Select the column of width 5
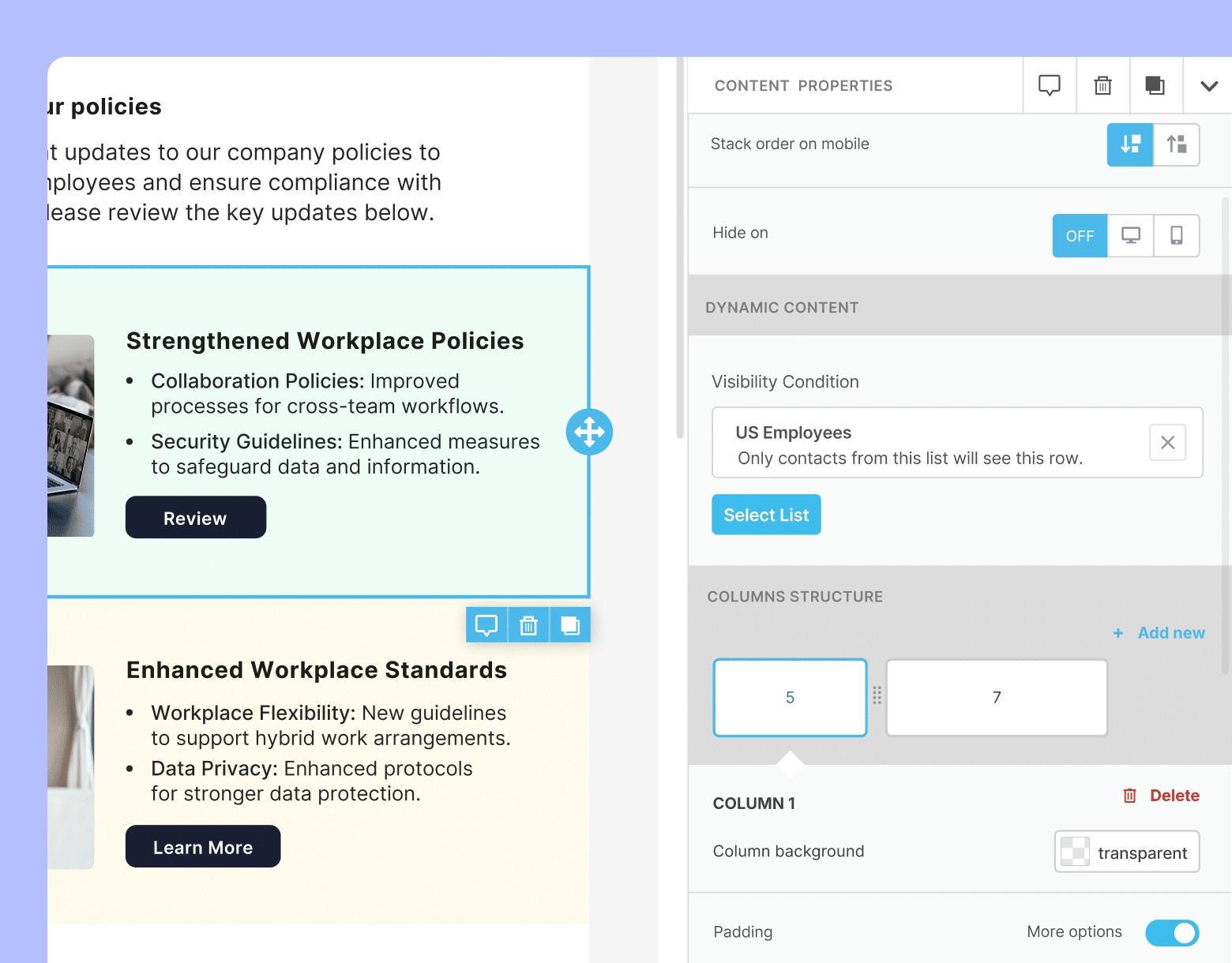 coord(790,698)
